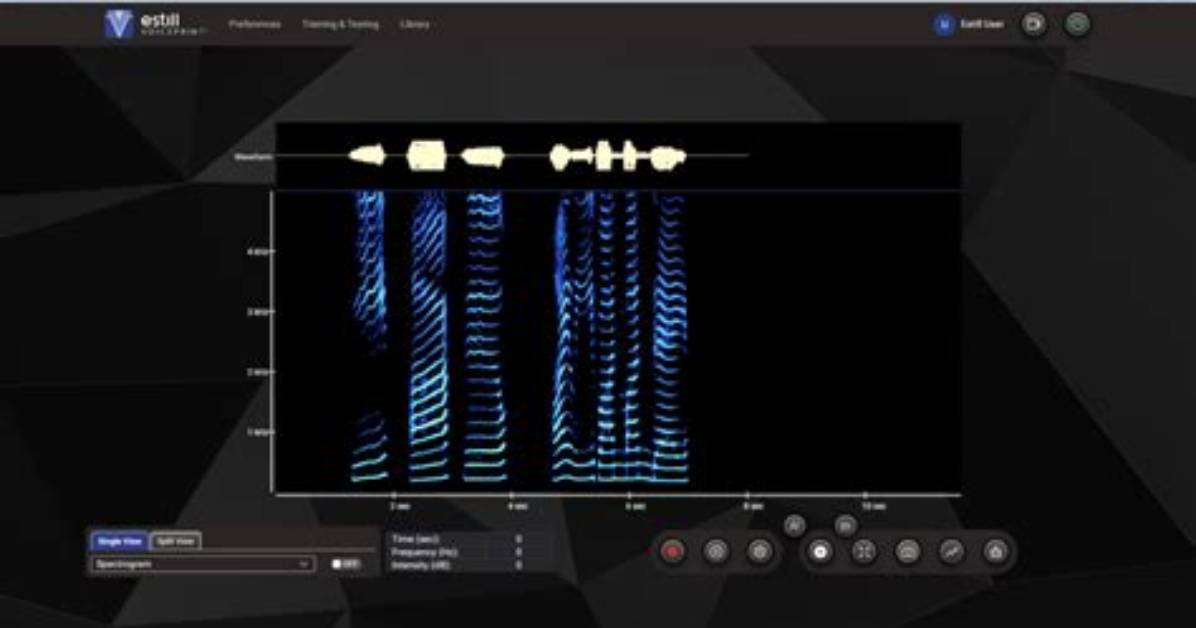Click the round button next to record
Image resolution: width=1196 pixels, height=628 pixels.
coord(716,551)
